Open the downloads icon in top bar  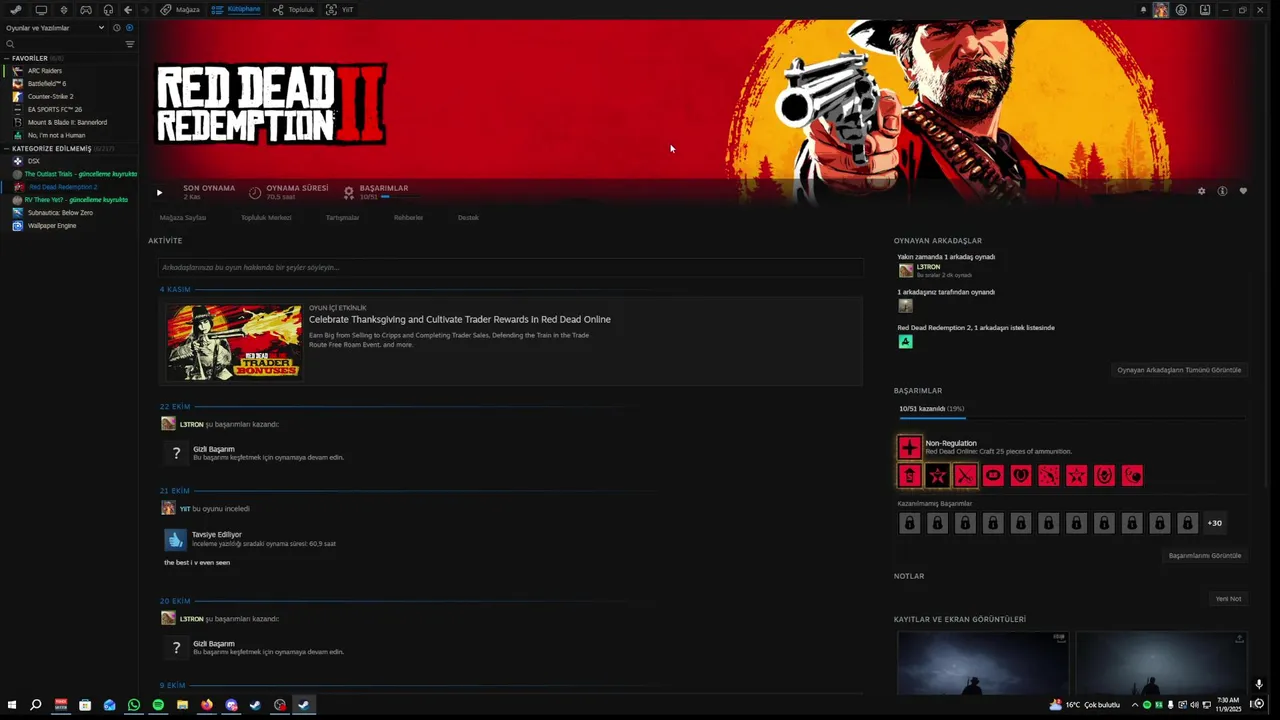click(x=1205, y=10)
